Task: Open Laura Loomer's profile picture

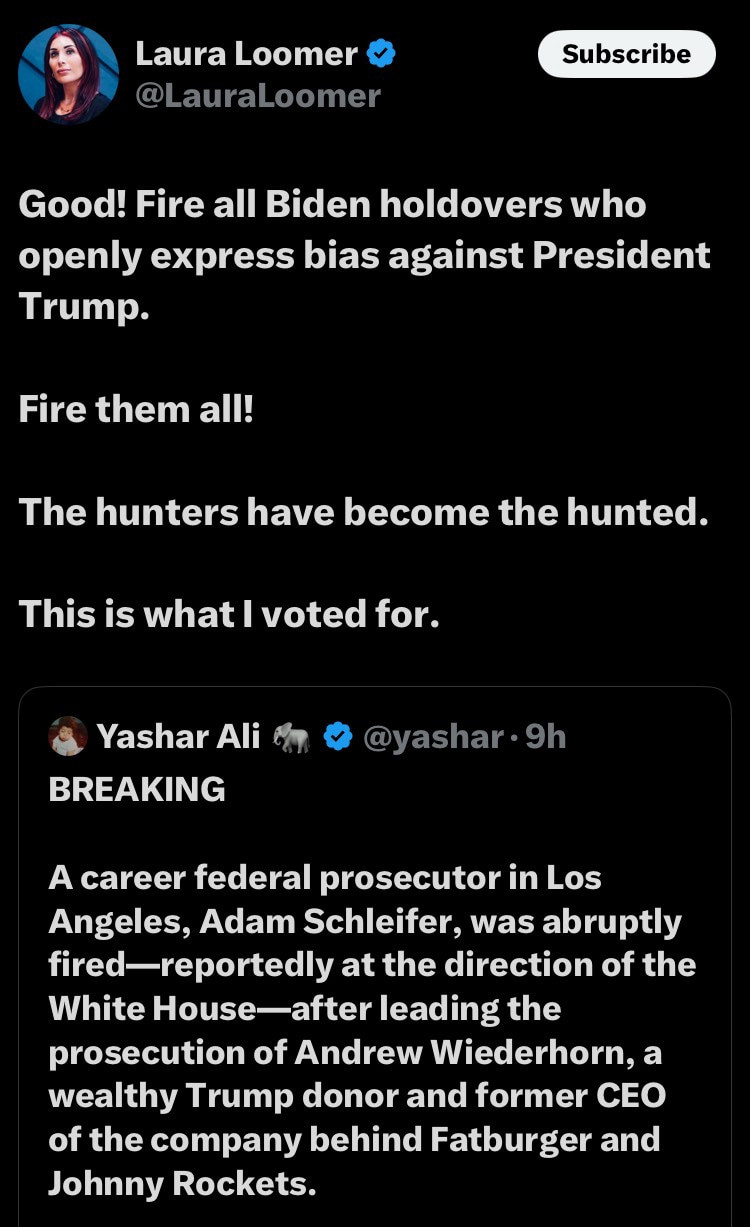Action: [68, 74]
